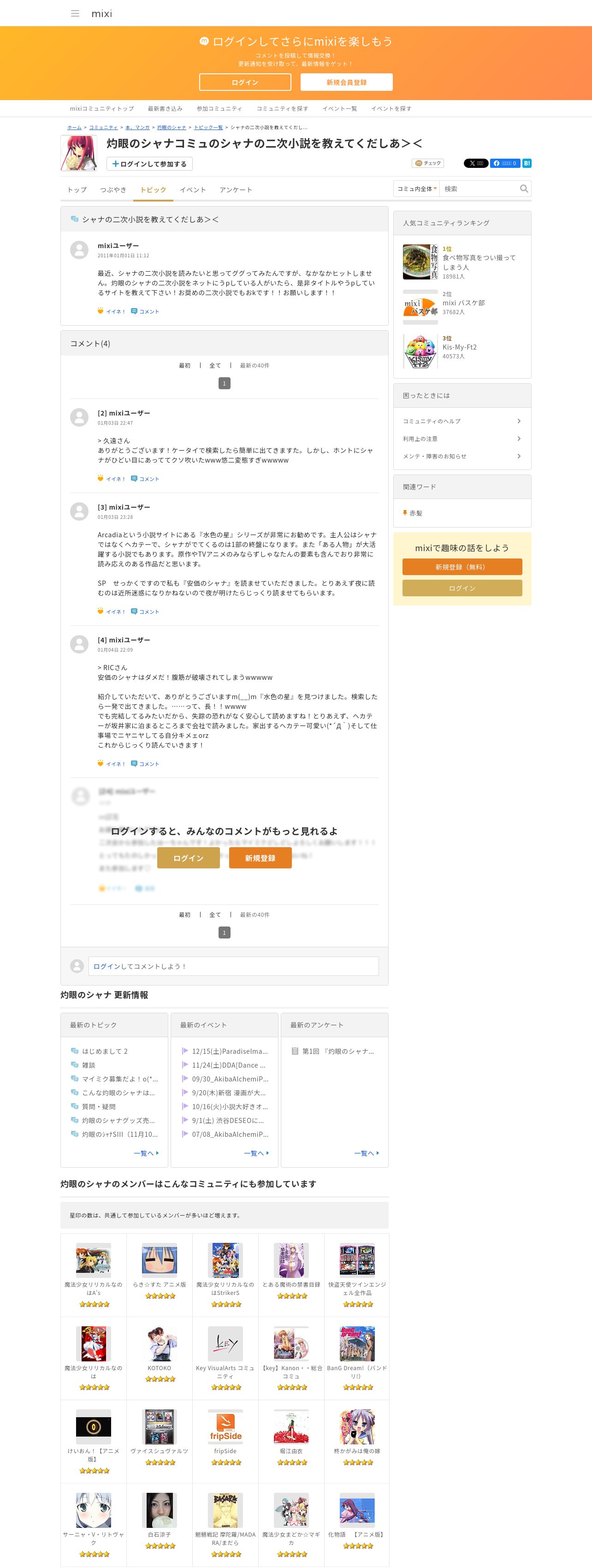Click the チェック button
This screenshot has width=592, height=1568.
(428, 163)
